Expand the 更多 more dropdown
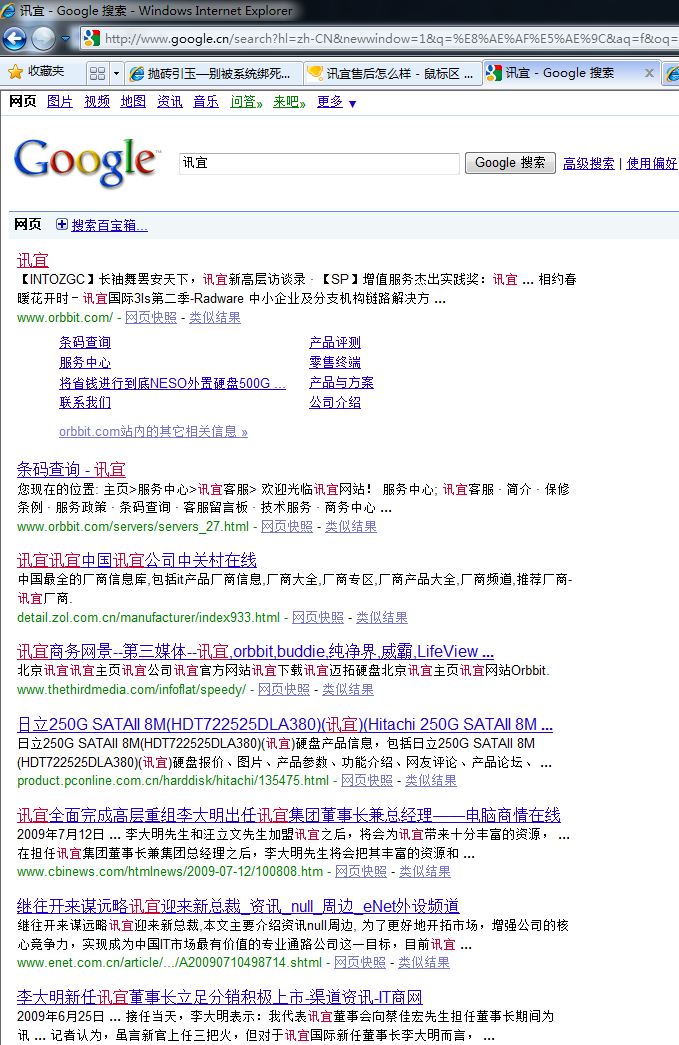Viewport: 679px width, 1045px height. 337,102
